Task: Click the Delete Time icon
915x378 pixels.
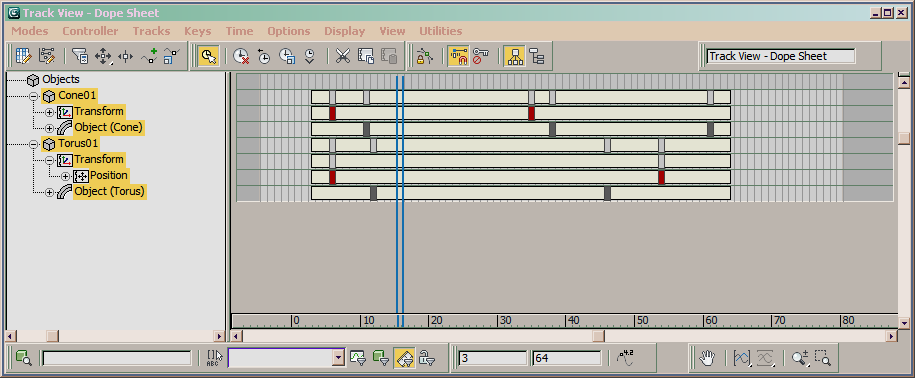Action: point(240,57)
